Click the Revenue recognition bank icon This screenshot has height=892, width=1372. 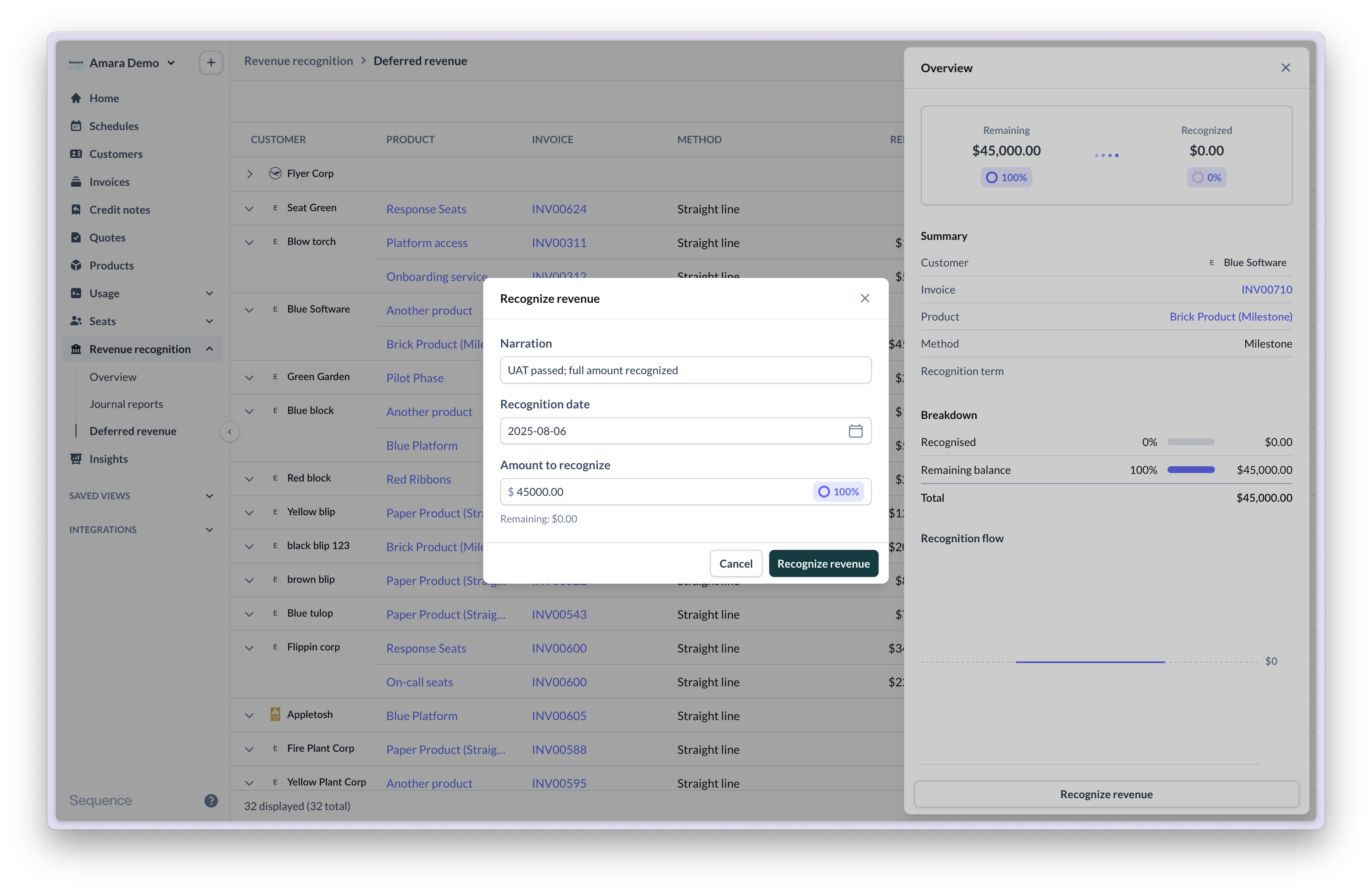[x=76, y=349]
